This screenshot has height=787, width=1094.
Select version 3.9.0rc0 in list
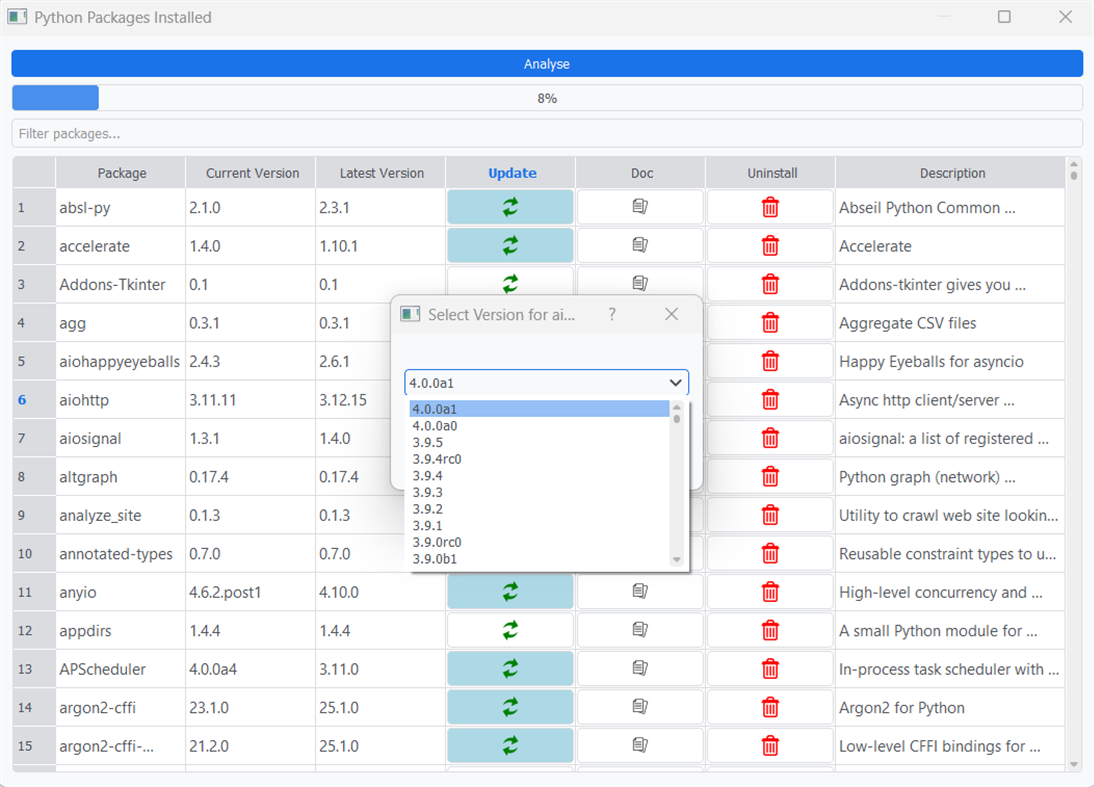pyautogui.click(x=539, y=542)
